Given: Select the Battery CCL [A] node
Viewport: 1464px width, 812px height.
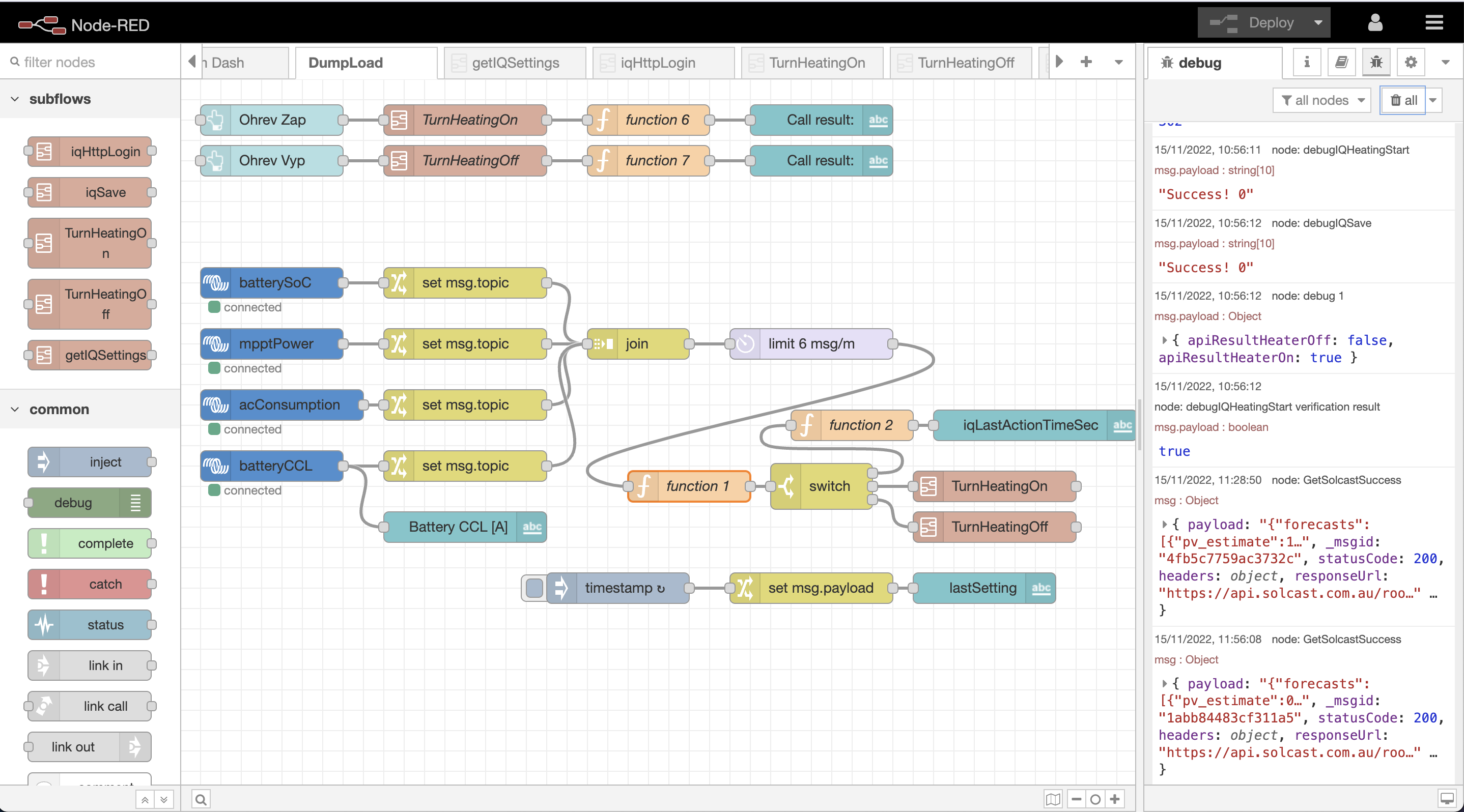Looking at the screenshot, I should coord(465,527).
